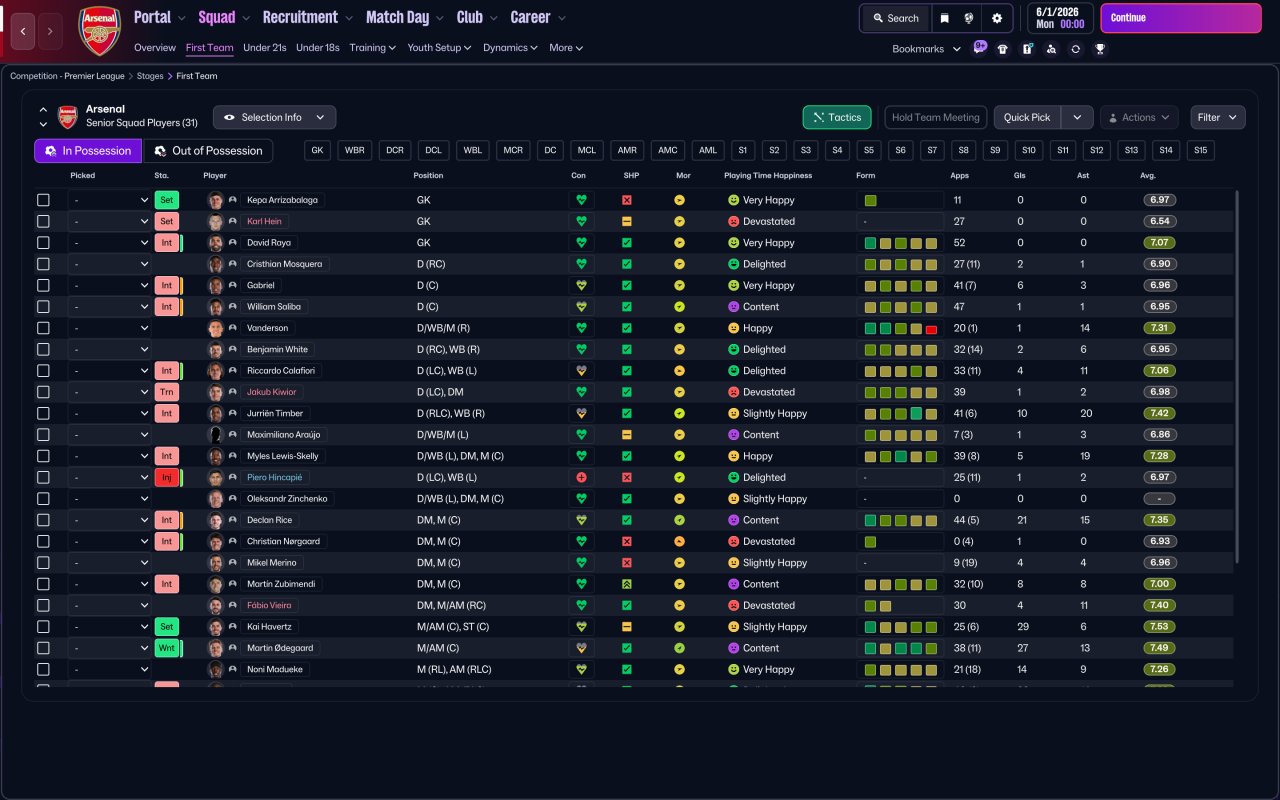This screenshot has width=1280, height=800.
Task: Open the world globe icon in top bar
Action: click(969, 18)
